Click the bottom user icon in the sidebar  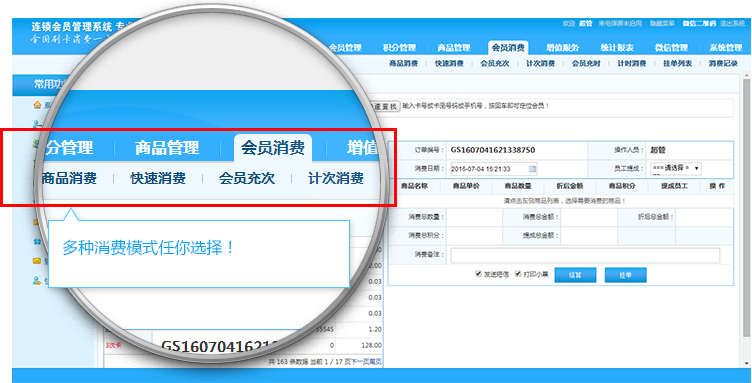point(36,280)
